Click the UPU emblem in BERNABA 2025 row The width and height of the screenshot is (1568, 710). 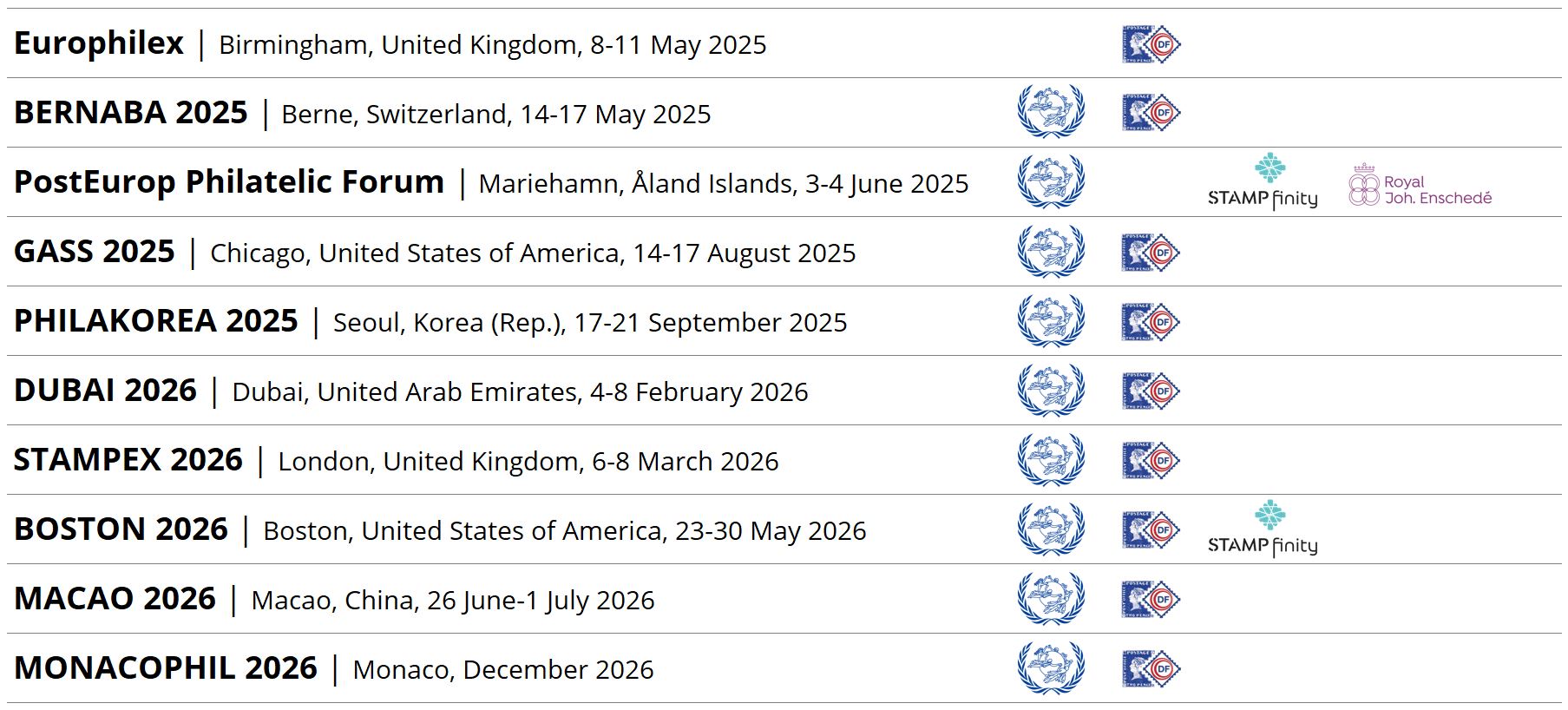(1051, 112)
